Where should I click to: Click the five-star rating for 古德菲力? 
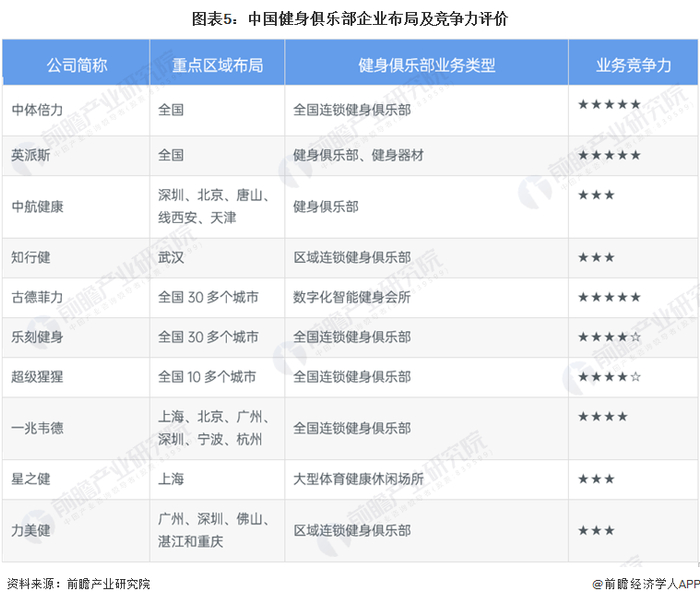609,297
